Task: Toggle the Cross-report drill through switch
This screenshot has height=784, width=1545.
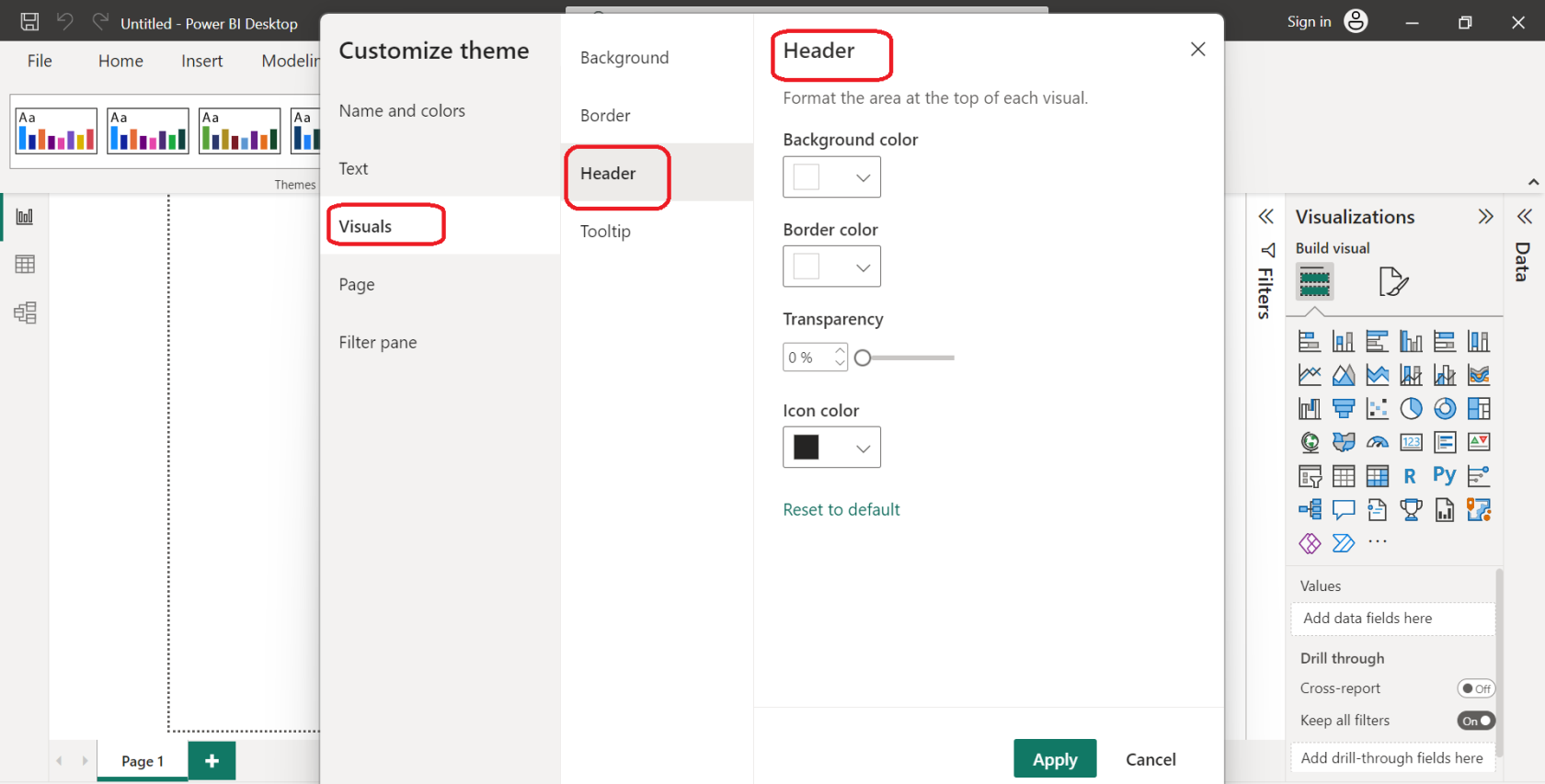Action: (x=1476, y=688)
